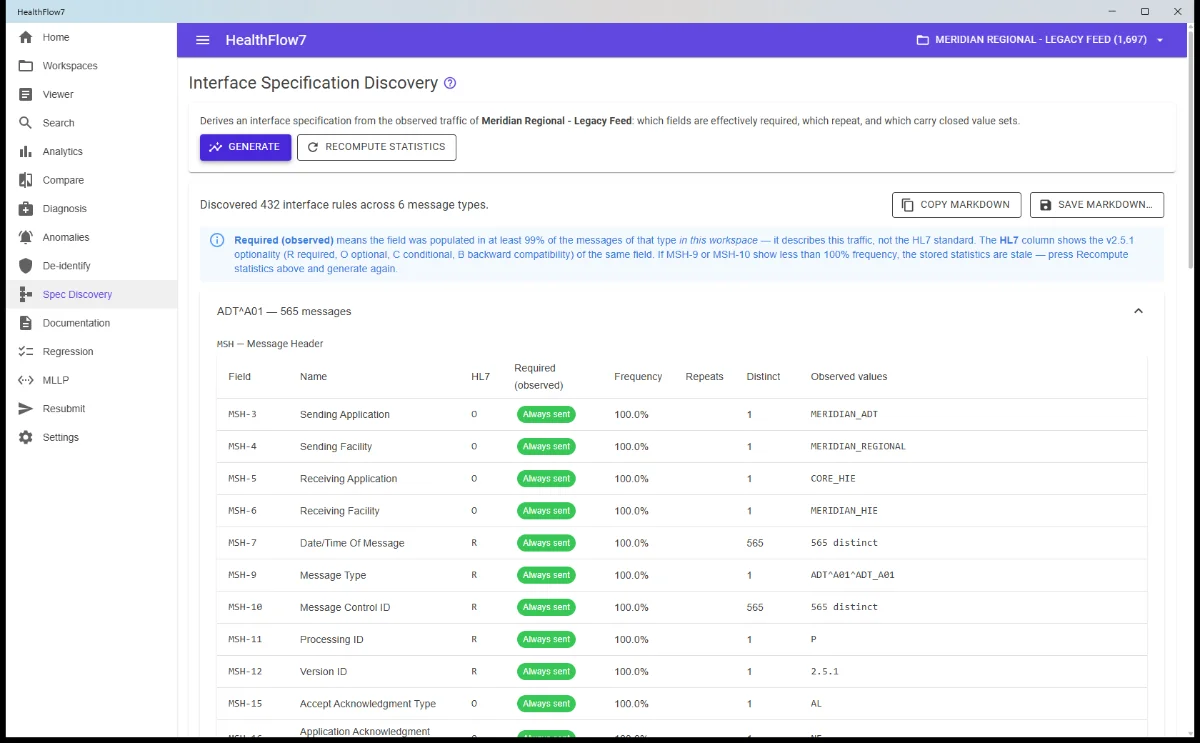The width and height of the screenshot is (1200, 743).
Task: Click the Field column header
Action: tap(239, 377)
